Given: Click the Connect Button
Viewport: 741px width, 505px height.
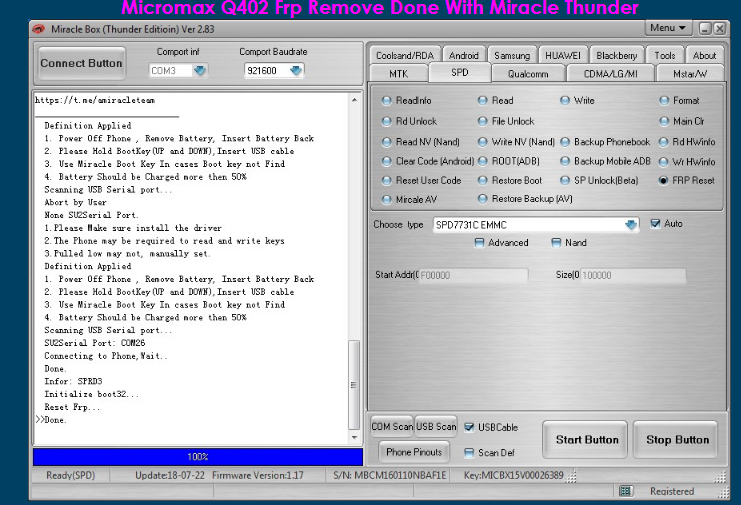Looking at the screenshot, I should tap(82, 63).
